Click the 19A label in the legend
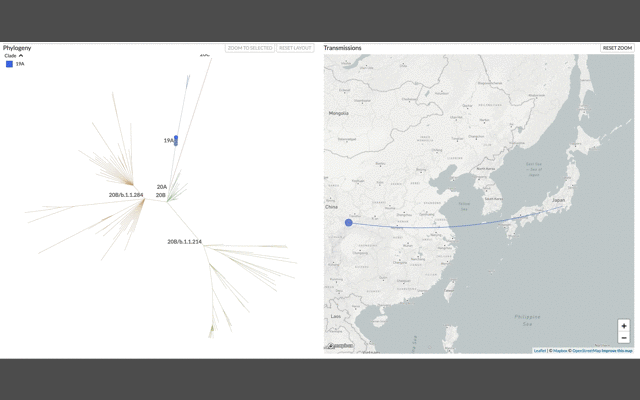This screenshot has height=400, width=640. [20, 64]
